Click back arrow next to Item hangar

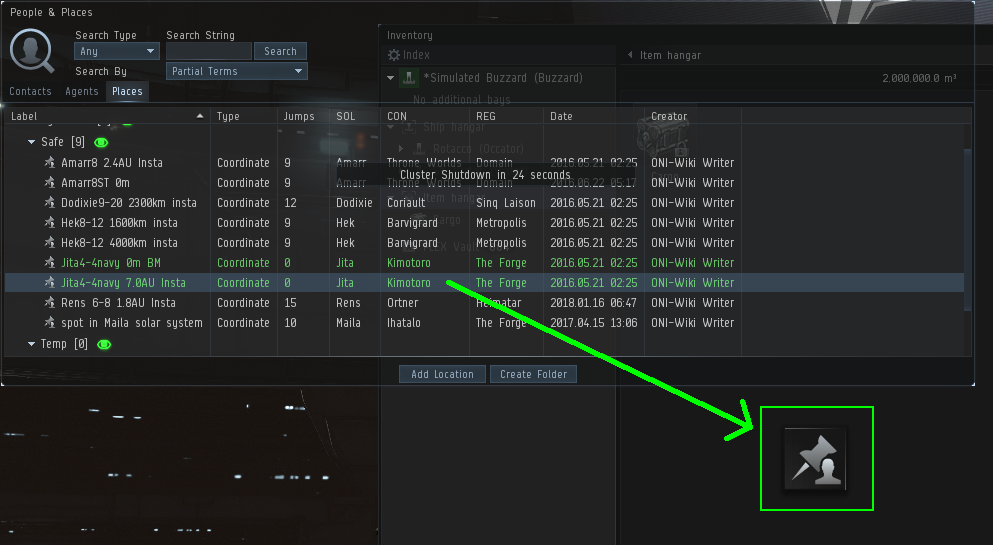pyautogui.click(x=630, y=55)
